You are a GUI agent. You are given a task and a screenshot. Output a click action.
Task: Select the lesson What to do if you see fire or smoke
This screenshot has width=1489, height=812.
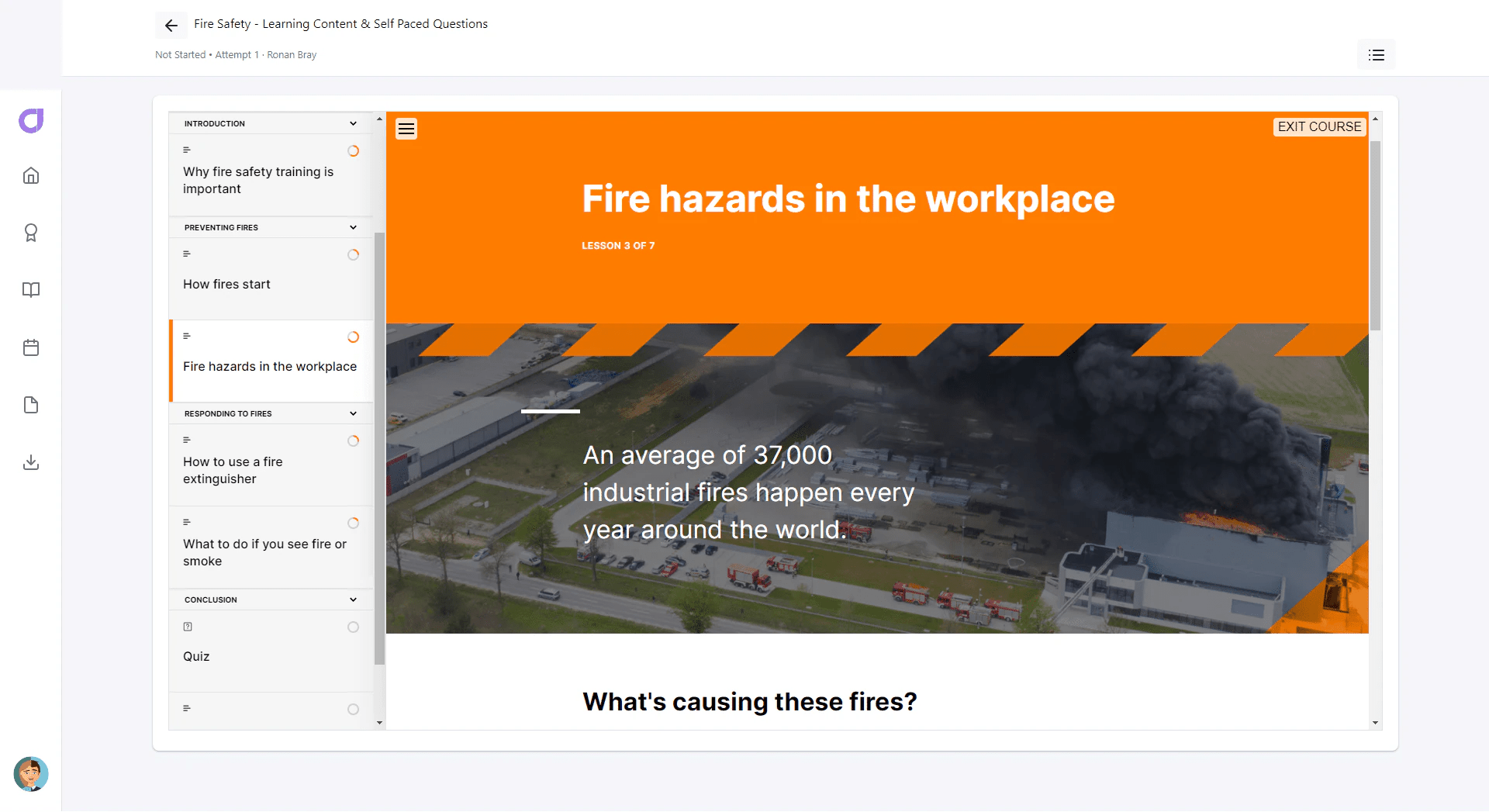(x=264, y=552)
